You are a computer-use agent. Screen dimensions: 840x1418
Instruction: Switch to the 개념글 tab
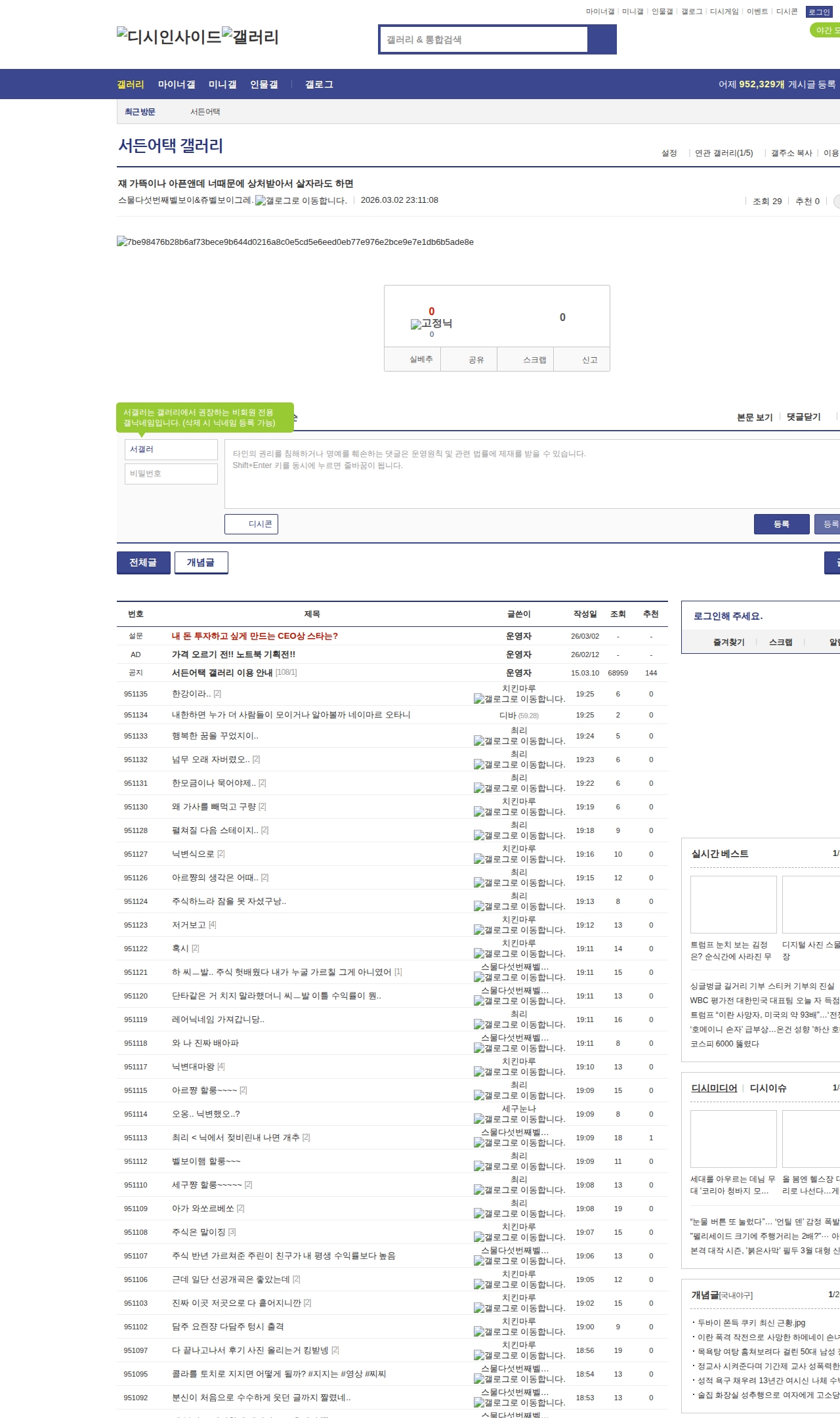201,563
